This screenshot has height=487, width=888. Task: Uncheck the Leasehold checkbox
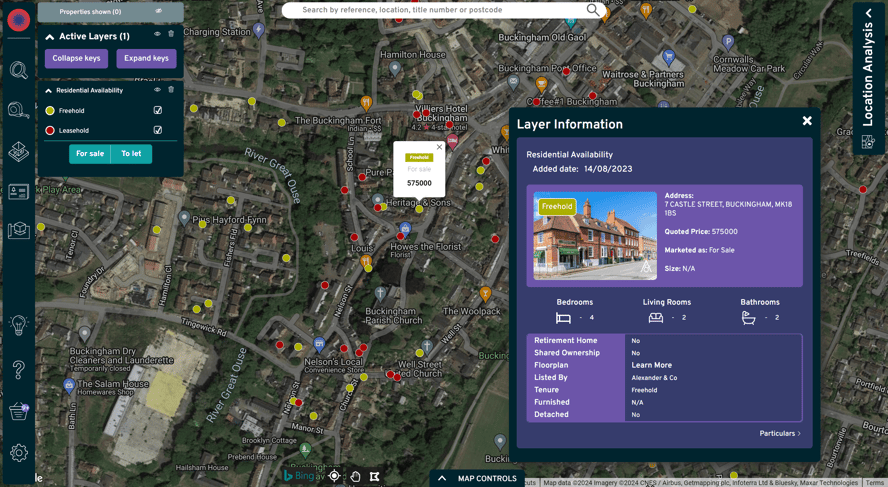[x=158, y=130]
